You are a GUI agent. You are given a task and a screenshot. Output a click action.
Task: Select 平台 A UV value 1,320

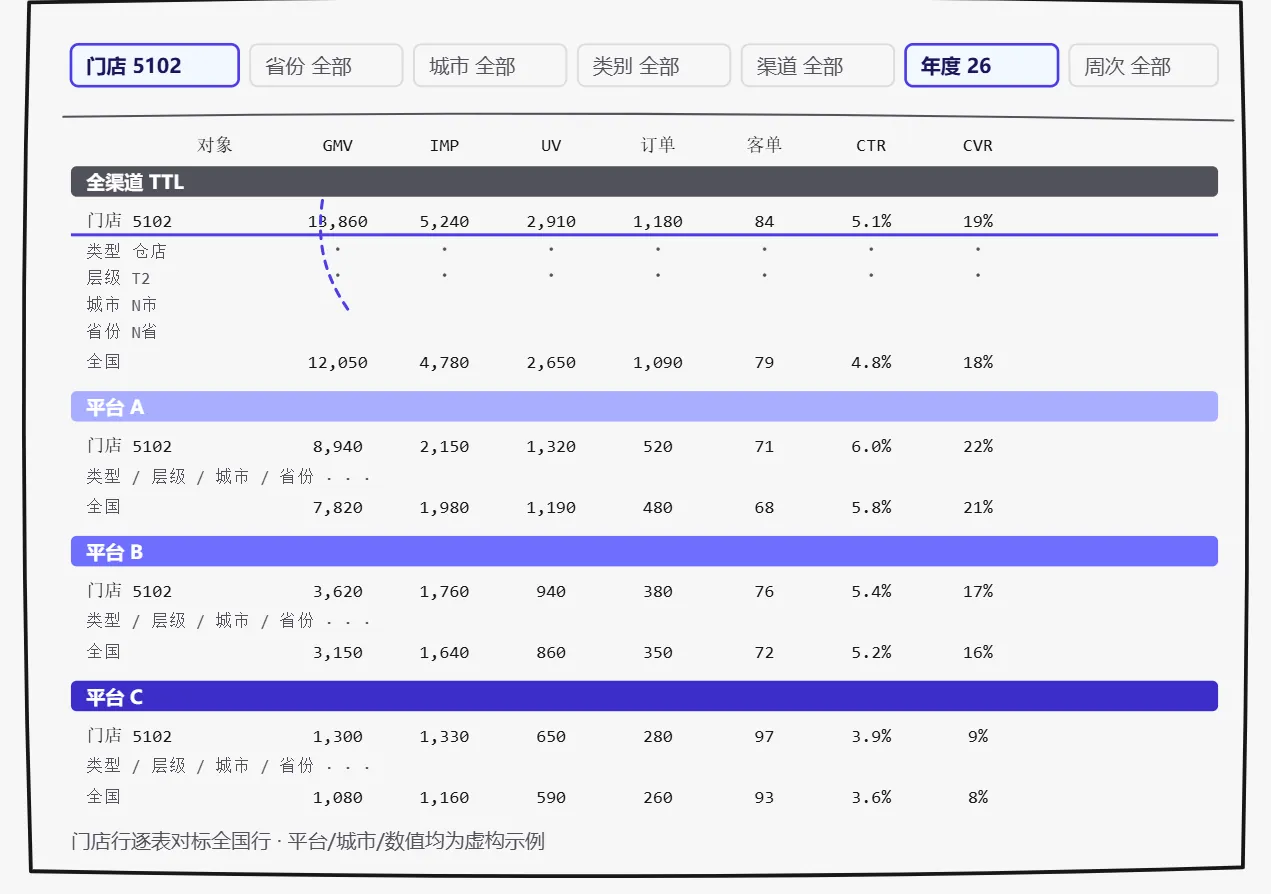(551, 447)
